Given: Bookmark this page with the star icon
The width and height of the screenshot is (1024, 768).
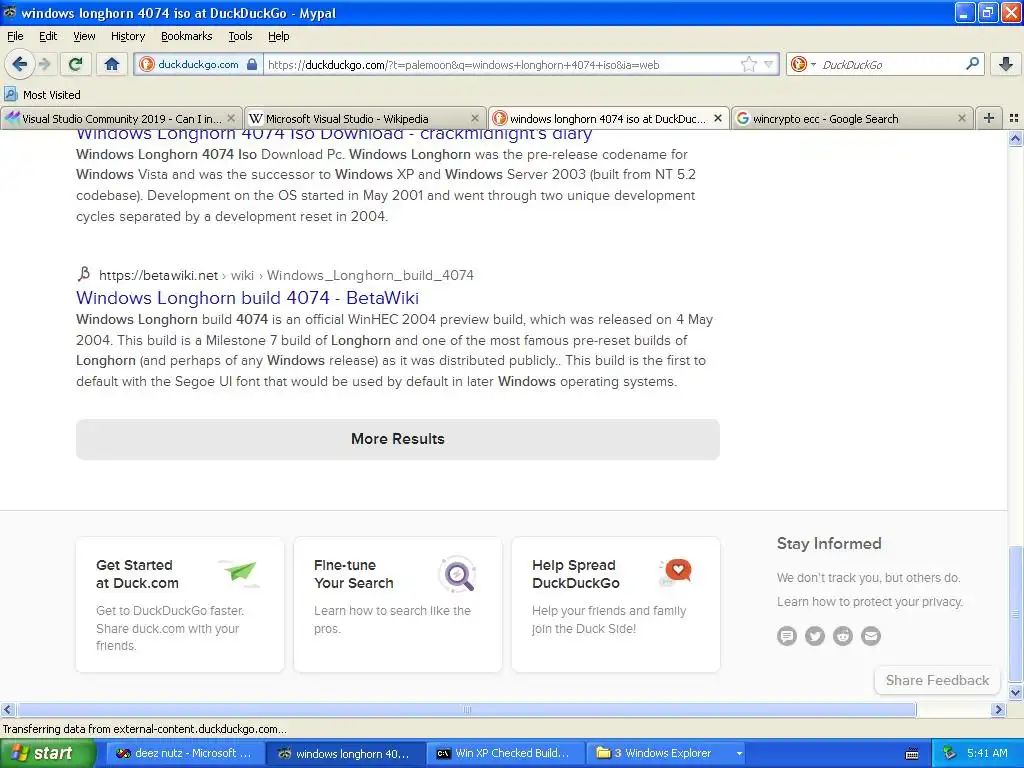Looking at the screenshot, I should 748,64.
